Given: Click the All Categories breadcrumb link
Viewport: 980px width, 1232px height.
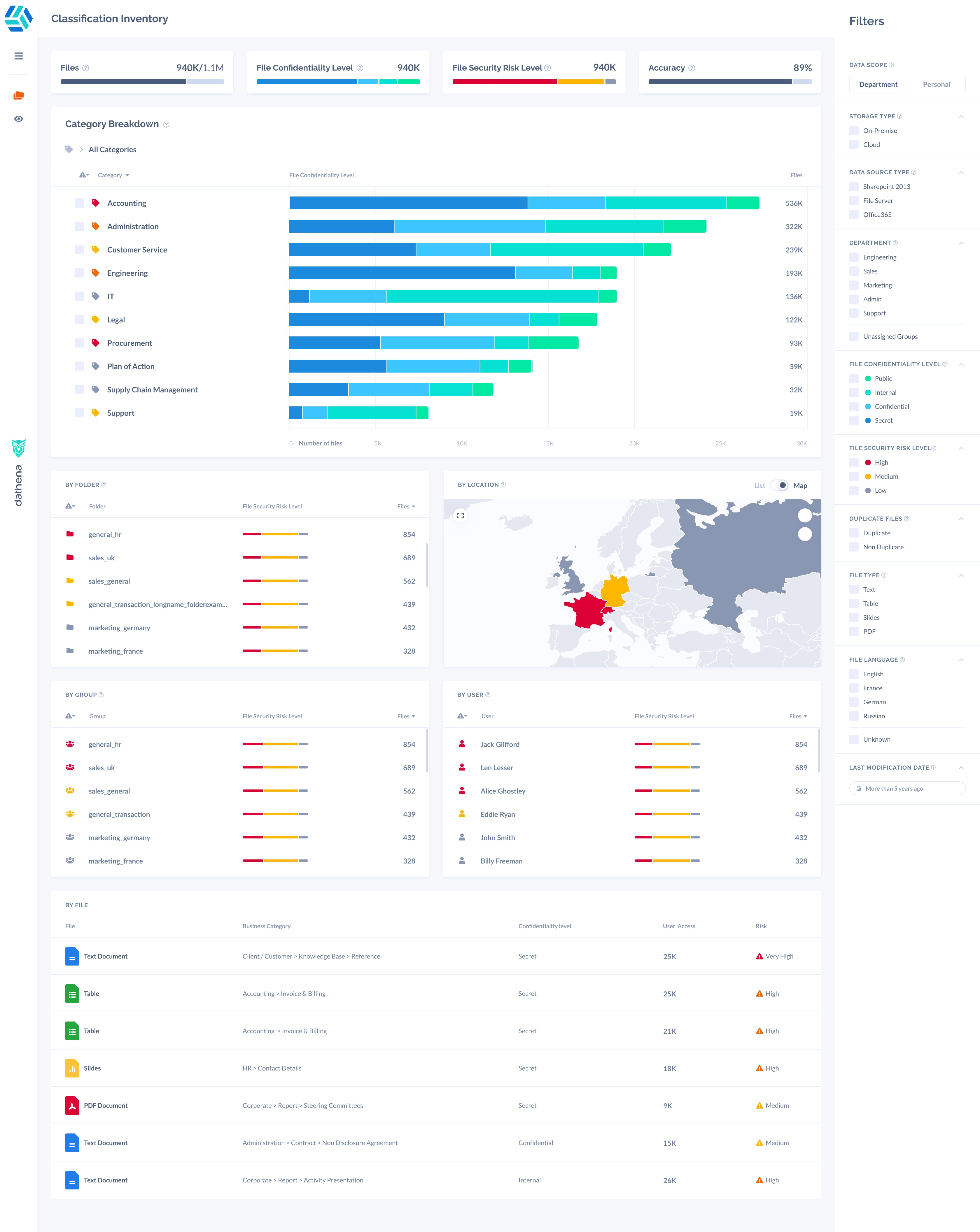Looking at the screenshot, I should [112, 150].
